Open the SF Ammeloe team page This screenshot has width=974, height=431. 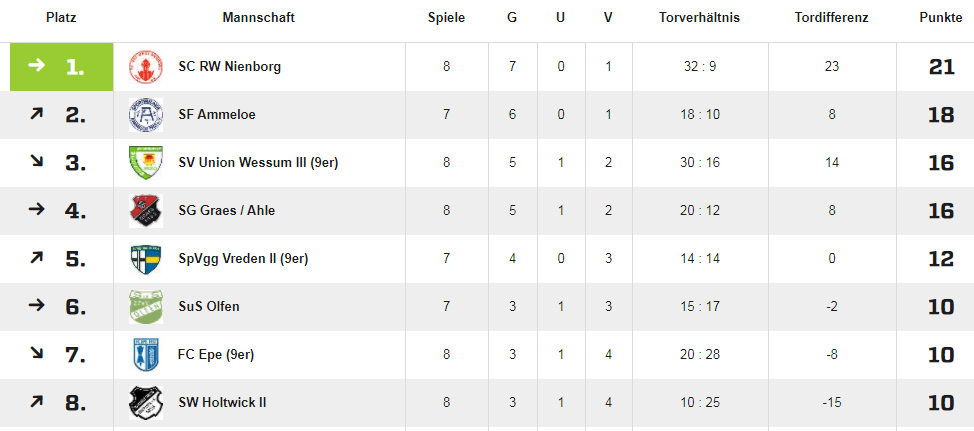click(x=217, y=114)
